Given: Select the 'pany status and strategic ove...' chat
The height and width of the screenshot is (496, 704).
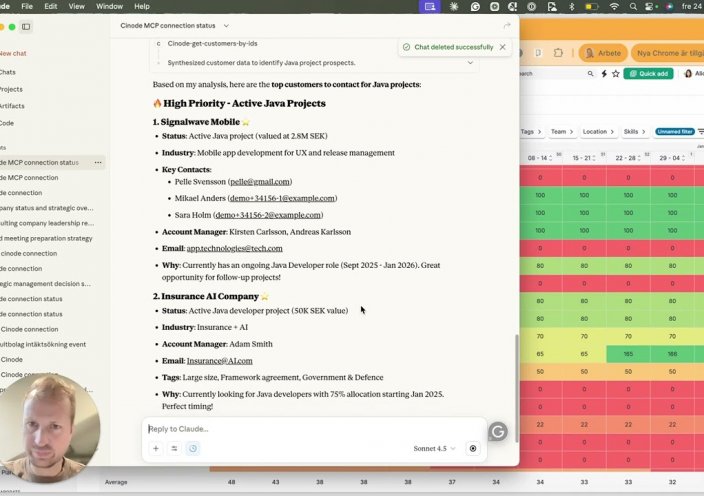Looking at the screenshot, I should point(47,208).
